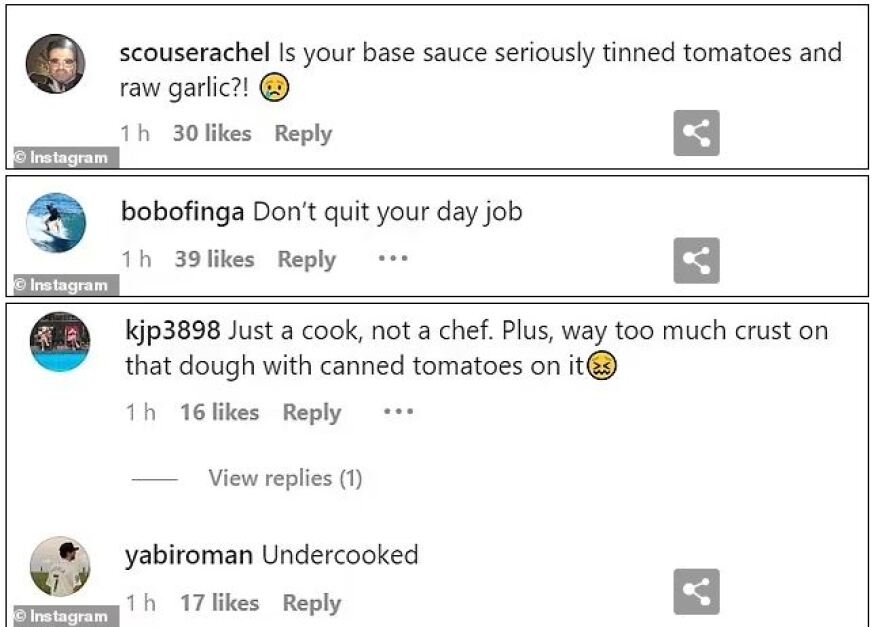Image resolution: width=880 pixels, height=627 pixels.
Task: Open more options on kjp3898's comment
Action: point(398,412)
